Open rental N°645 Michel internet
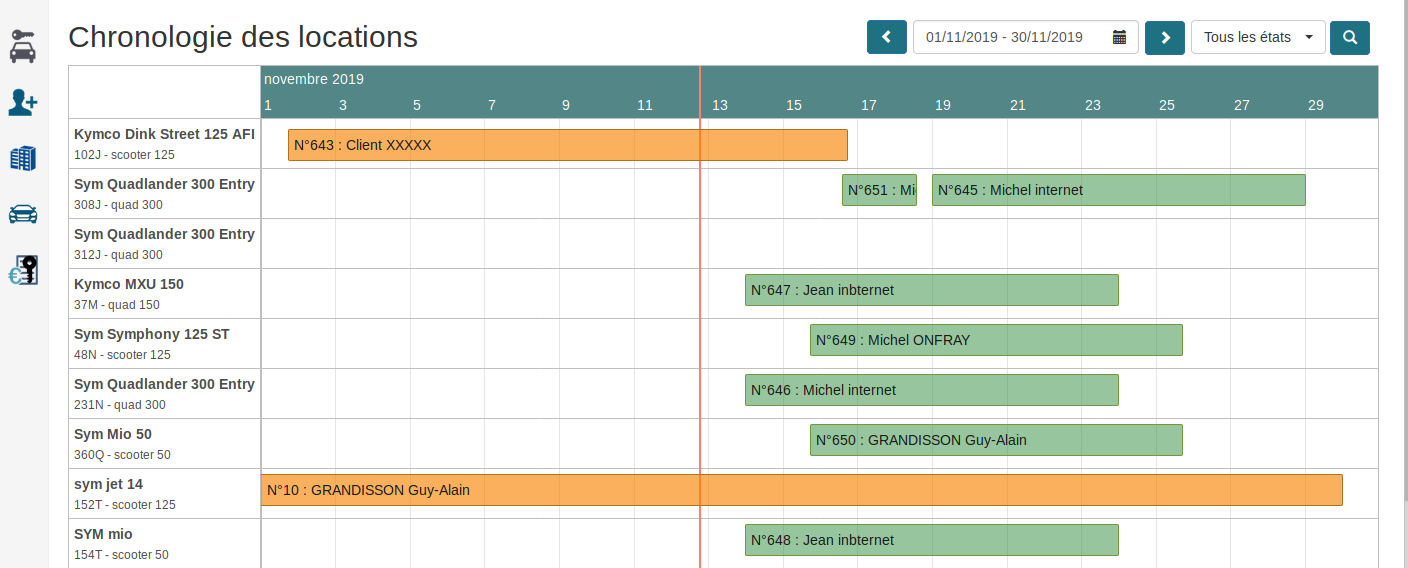Viewport: 1408px width, 568px height. [1118, 190]
